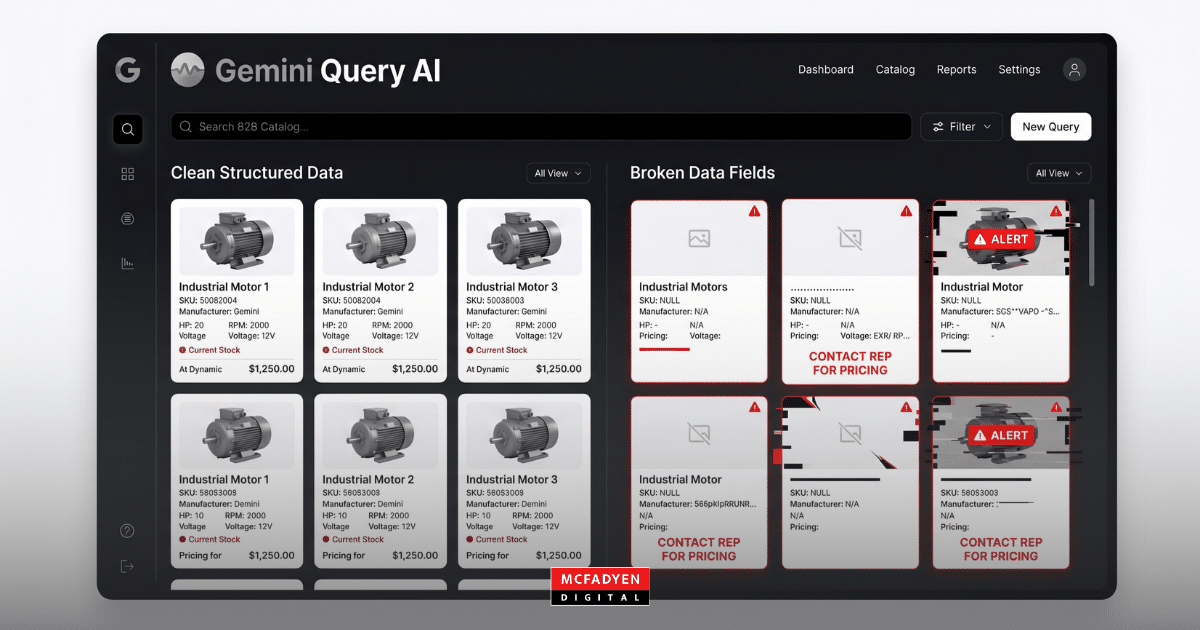Open the user profile avatar

(x=1074, y=70)
